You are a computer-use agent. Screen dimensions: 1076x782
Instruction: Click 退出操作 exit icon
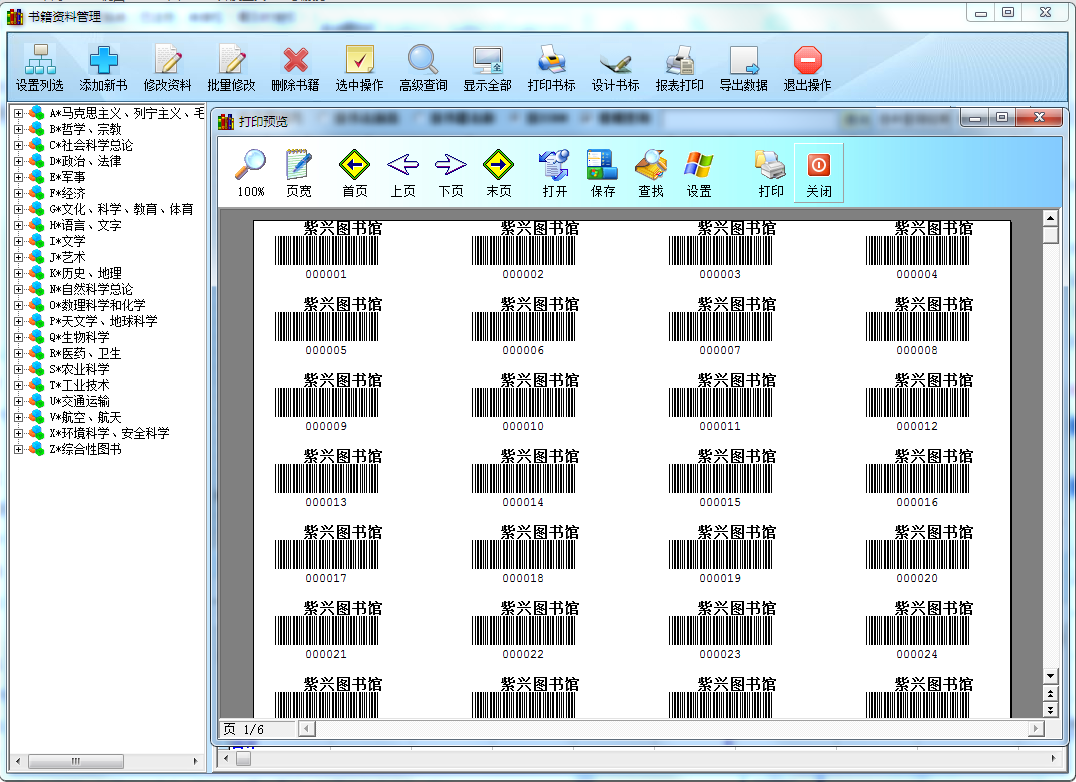pyautogui.click(x=808, y=68)
